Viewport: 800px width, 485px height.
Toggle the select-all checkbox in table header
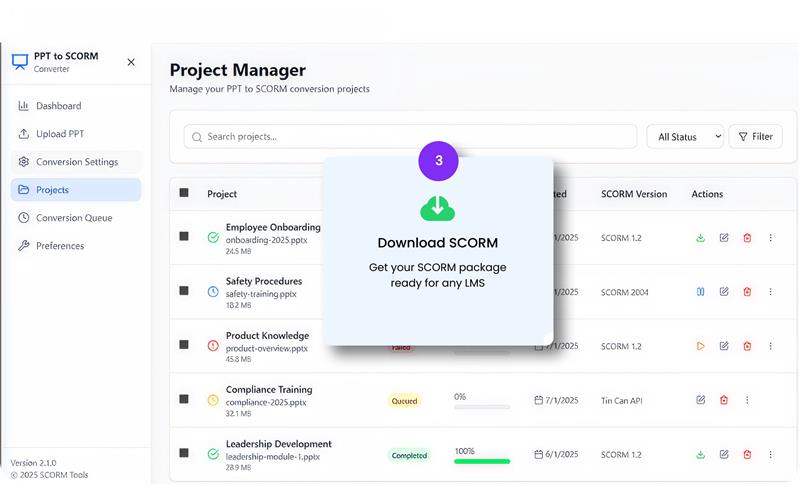[x=184, y=193]
